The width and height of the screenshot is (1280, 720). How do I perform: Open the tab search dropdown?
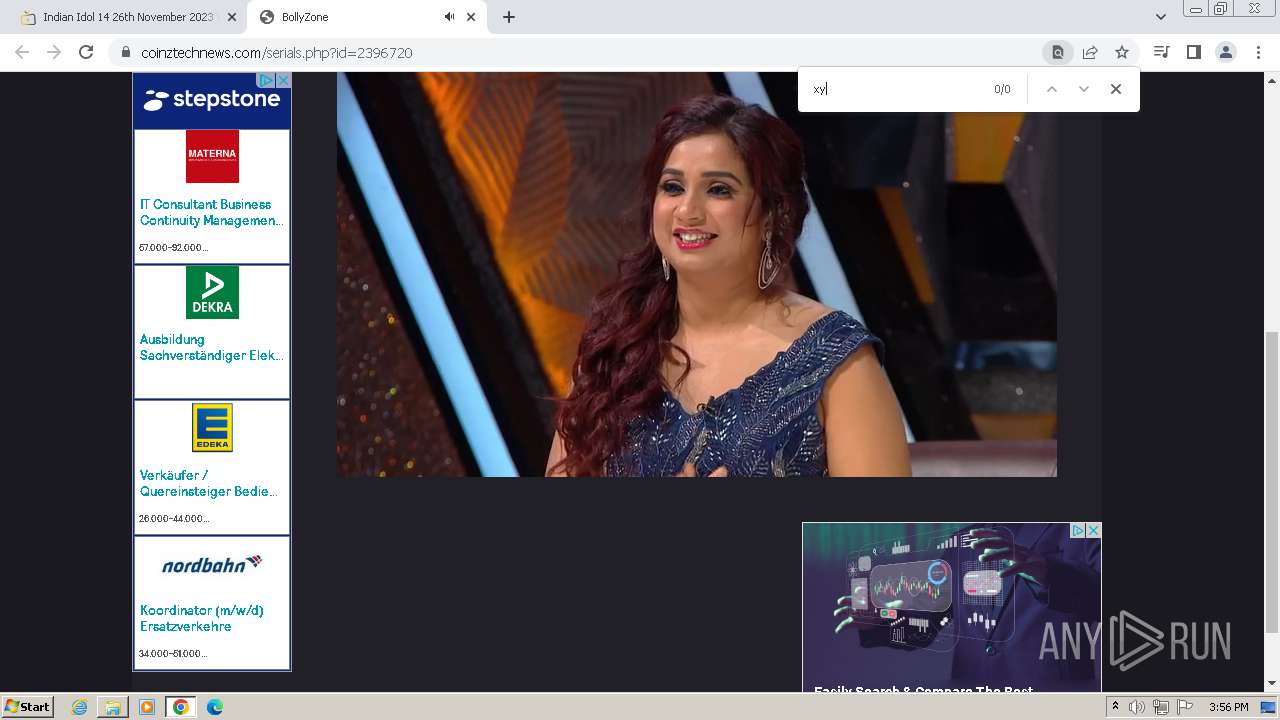(1161, 17)
